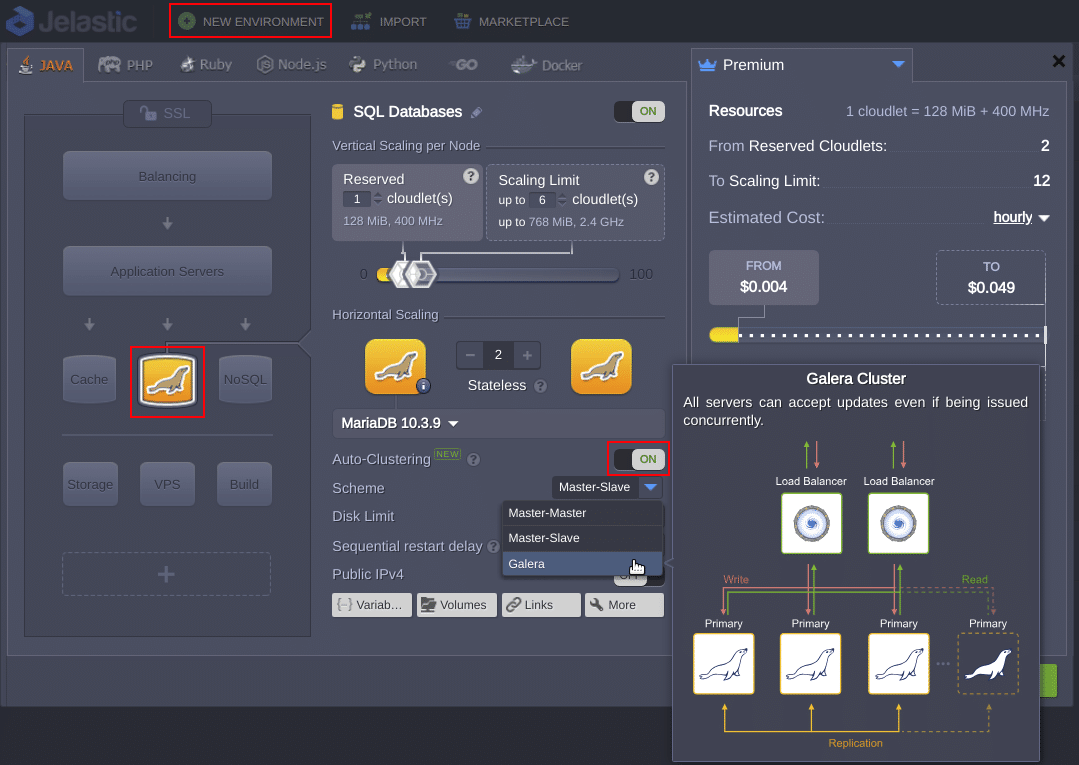Toggle the SQL Databases ON switch

point(639,111)
